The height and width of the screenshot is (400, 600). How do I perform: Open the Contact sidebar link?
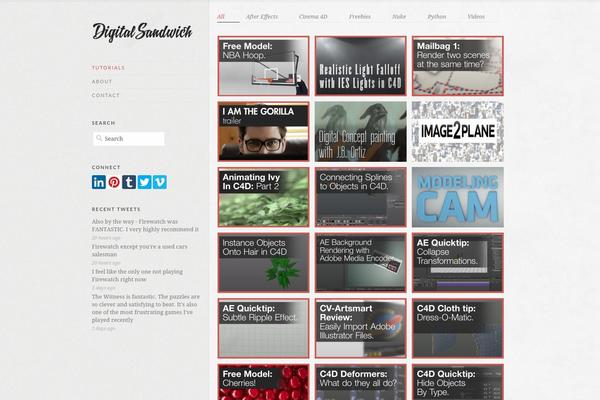[106, 95]
